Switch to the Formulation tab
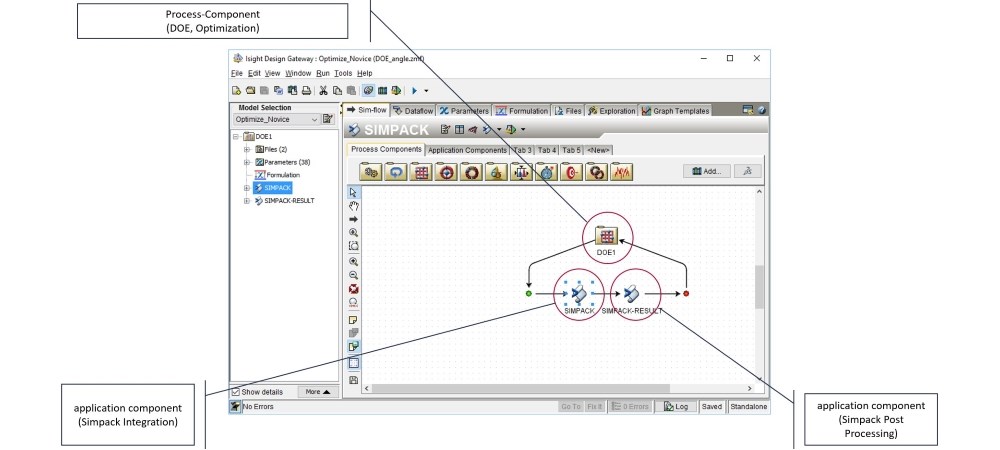Image resolution: width=1000 pixels, height=450 pixels. 522,110
